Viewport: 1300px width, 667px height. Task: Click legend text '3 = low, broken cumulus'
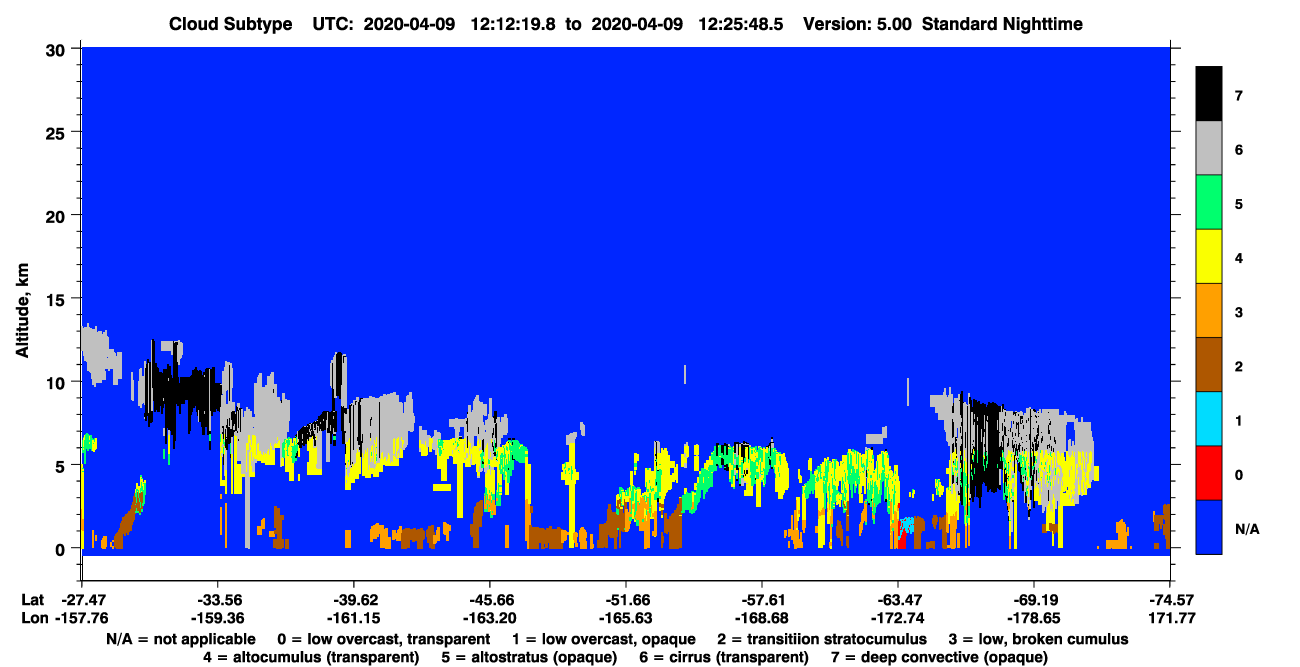click(x=1039, y=639)
